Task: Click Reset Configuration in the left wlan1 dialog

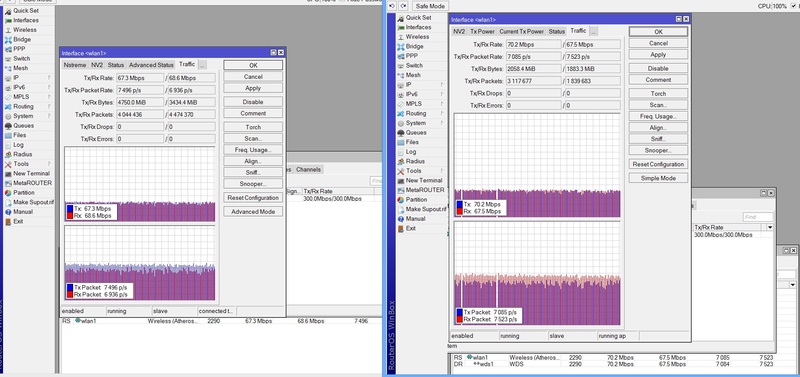Action: pyautogui.click(x=253, y=197)
